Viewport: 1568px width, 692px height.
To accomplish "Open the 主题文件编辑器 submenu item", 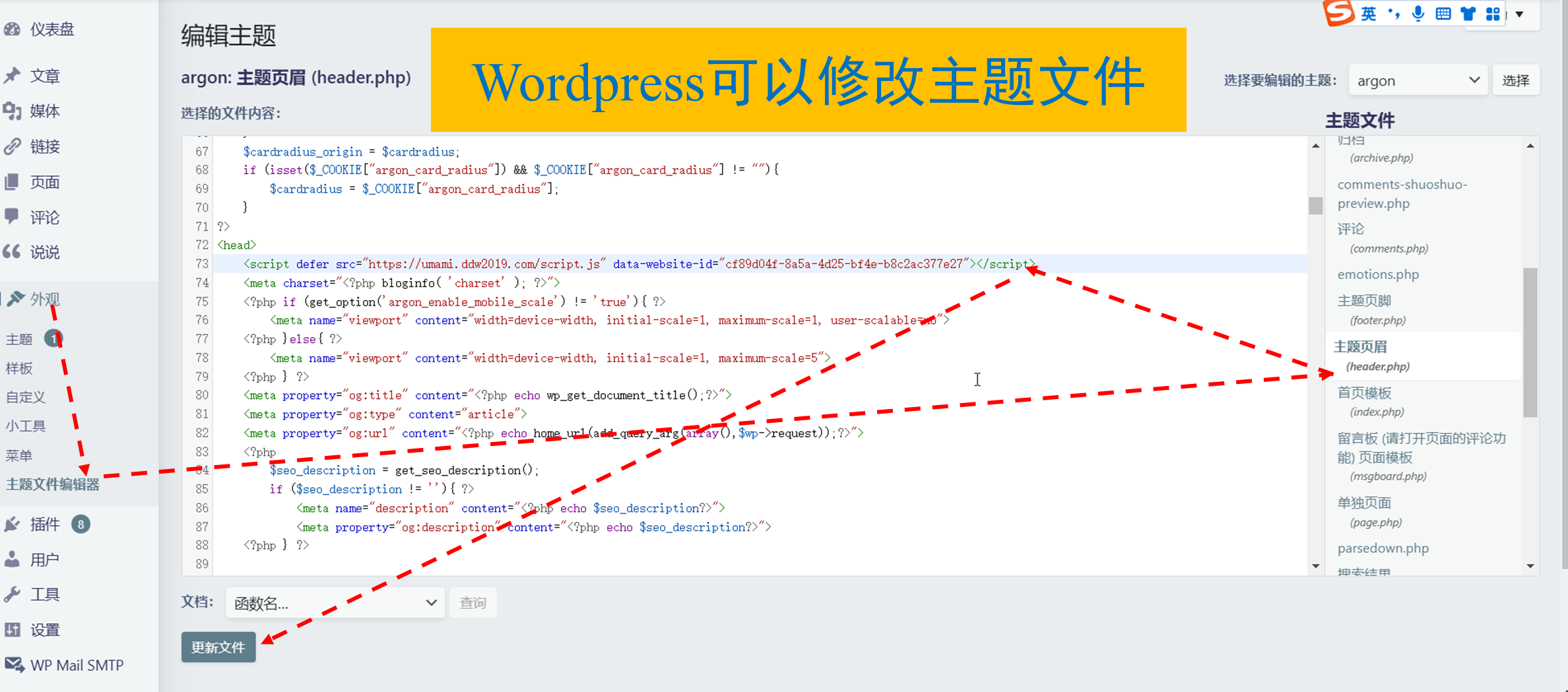I will (x=53, y=484).
